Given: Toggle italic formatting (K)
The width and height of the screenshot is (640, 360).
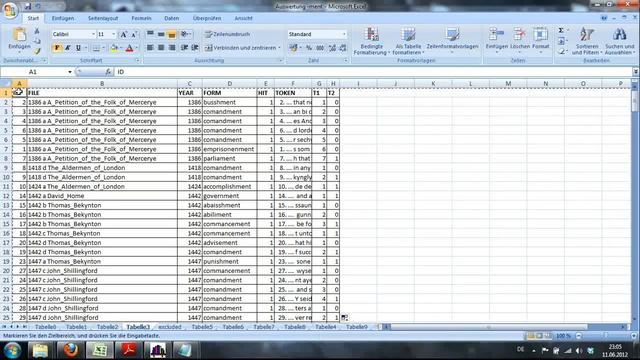Looking at the screenshot, I should click(x=68, y=48).
